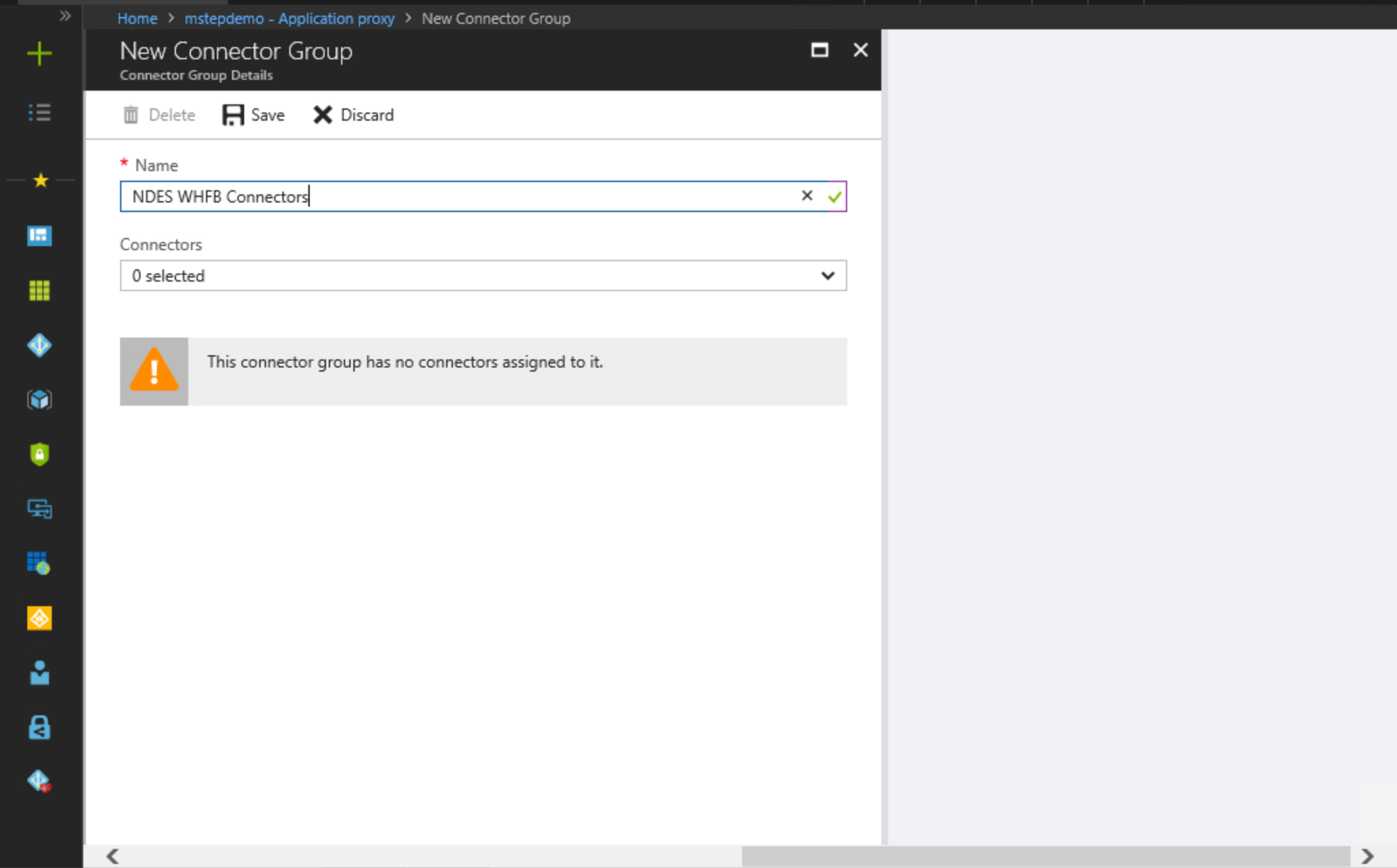Go to Home breadcrumb link
The height and width of the screenshot is (868, 1397).
click(x=137, y=18)
